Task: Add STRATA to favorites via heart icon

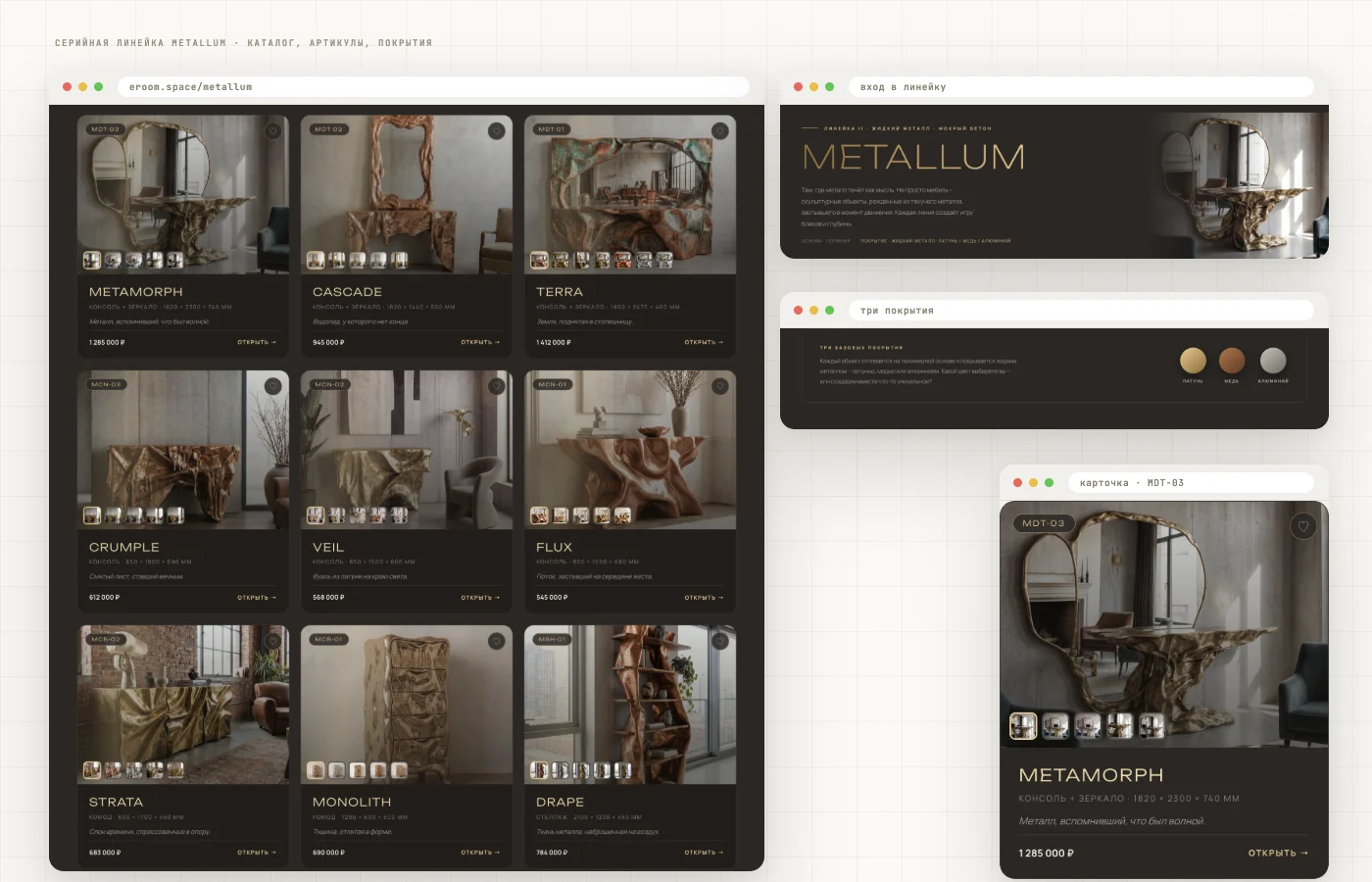Action: pos(273,641)
